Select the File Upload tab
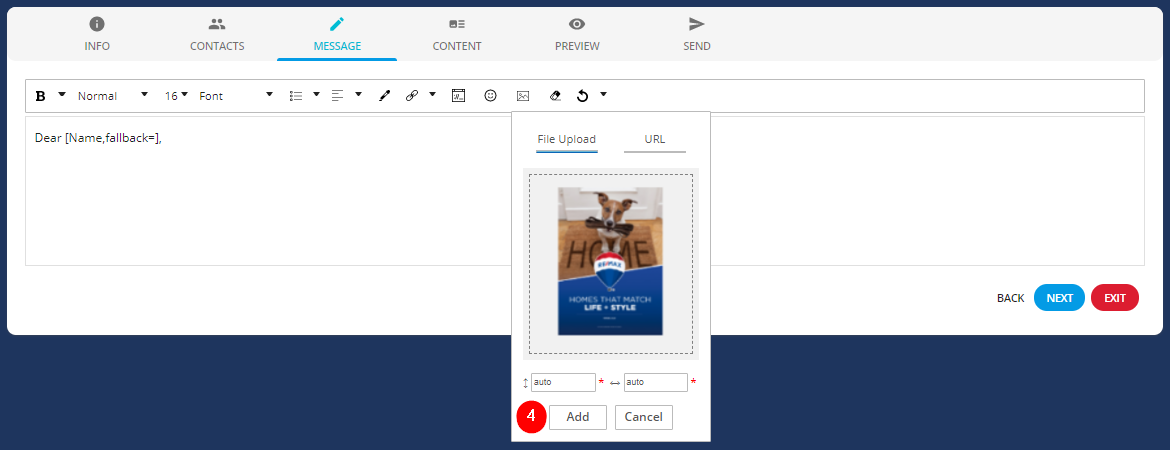This screenshot has height=450, width=1170. pos(567,140)
